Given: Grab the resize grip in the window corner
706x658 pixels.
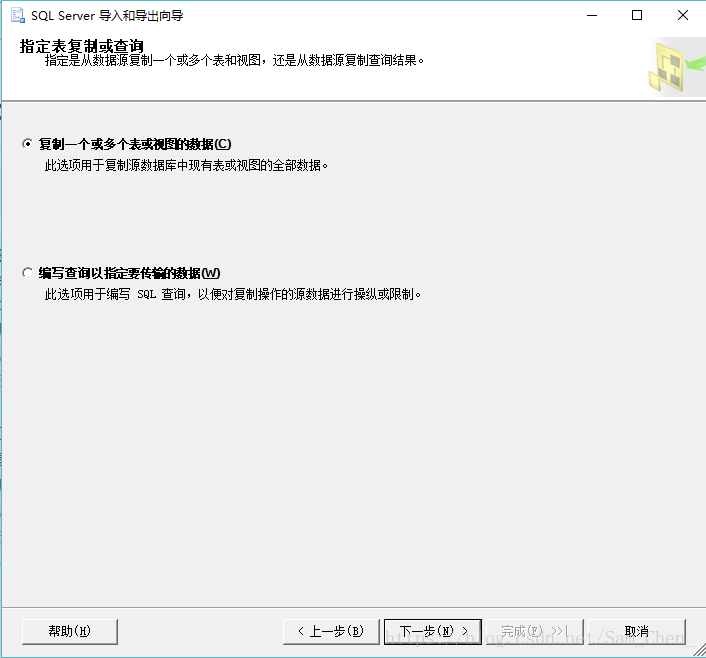Looking at the screenshot, I should point(699,650).
